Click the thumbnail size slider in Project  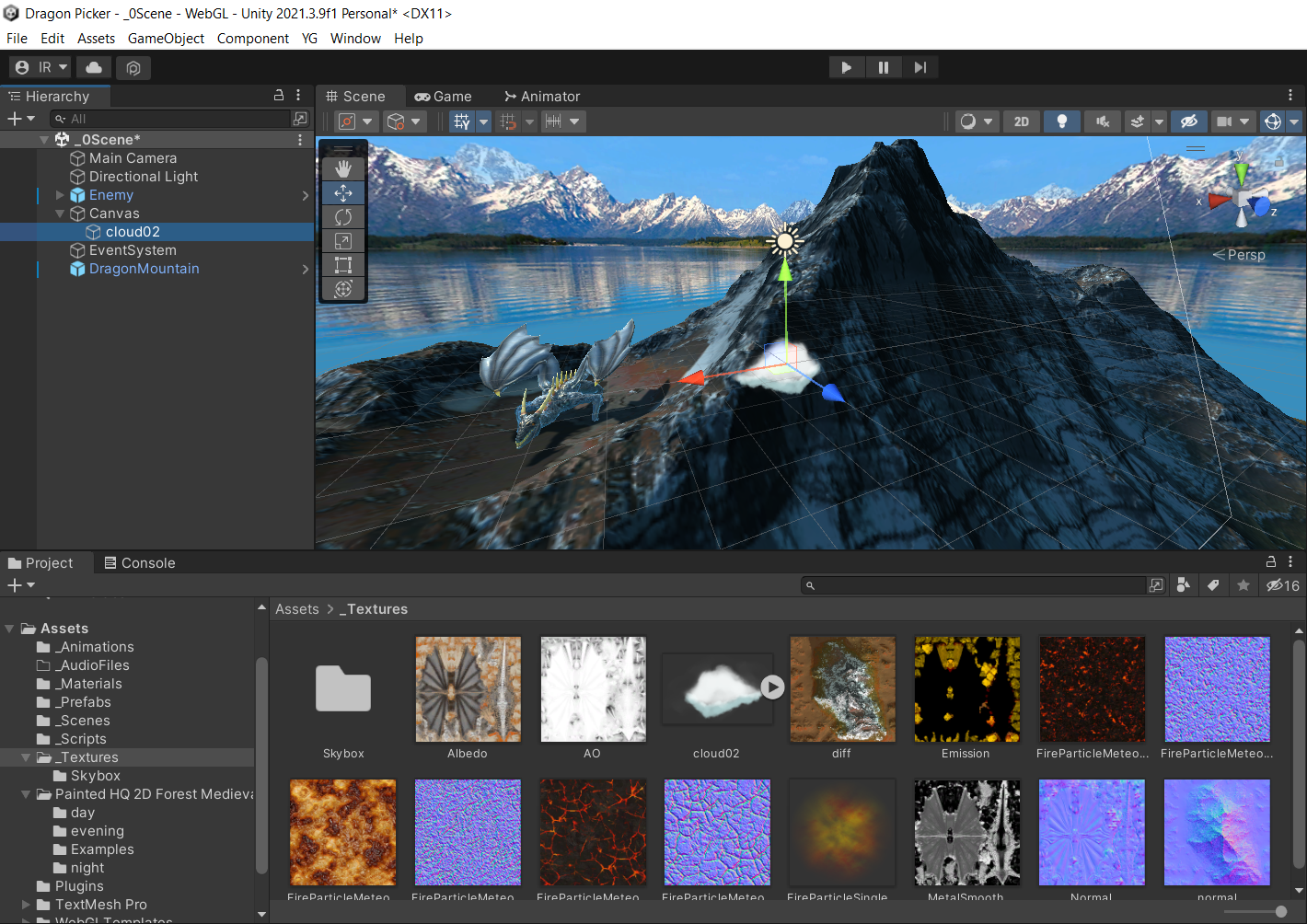tap(1280, 911)
